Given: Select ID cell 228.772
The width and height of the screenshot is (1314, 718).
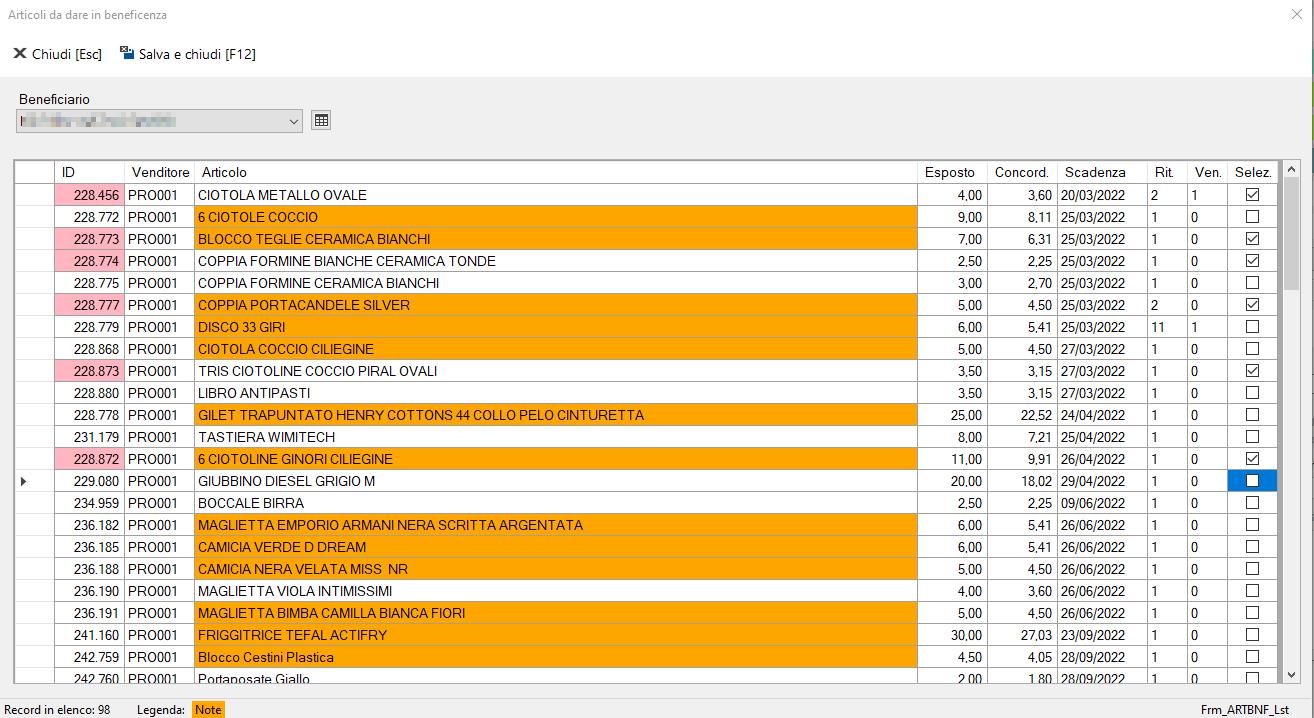Looking at the screenshot, I should (x=90, y=217).
